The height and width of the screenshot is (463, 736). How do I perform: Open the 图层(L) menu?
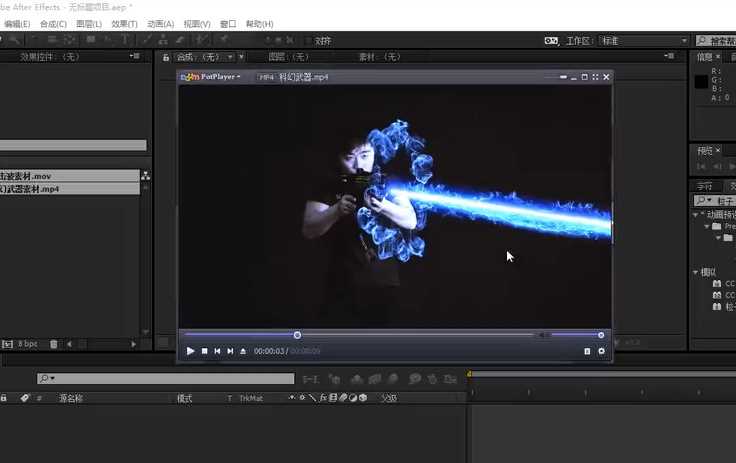coord(89,24)
